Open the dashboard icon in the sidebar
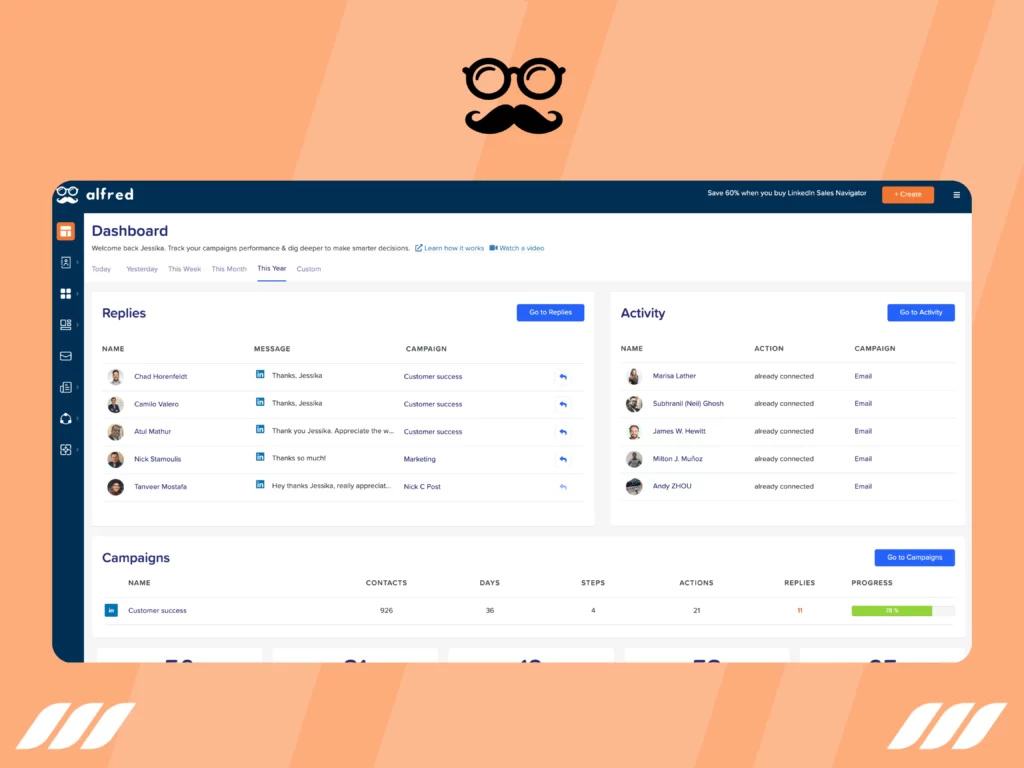 65,231
